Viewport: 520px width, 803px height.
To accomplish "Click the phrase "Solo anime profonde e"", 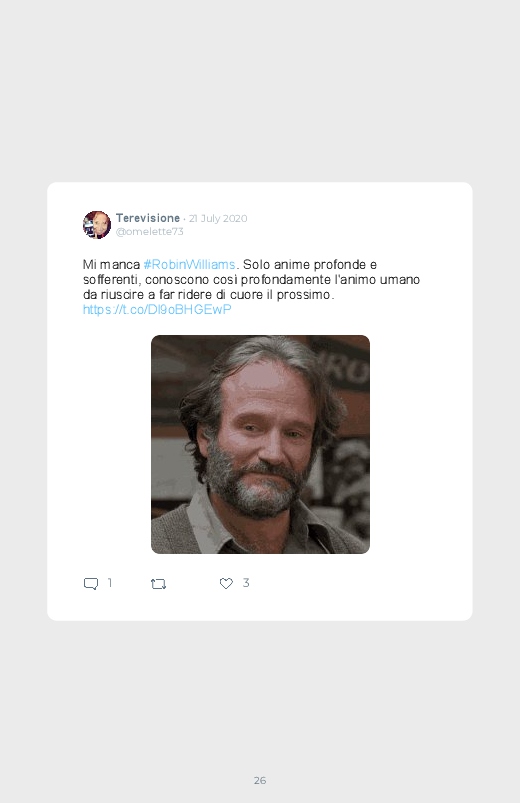I will click(309, 265).
